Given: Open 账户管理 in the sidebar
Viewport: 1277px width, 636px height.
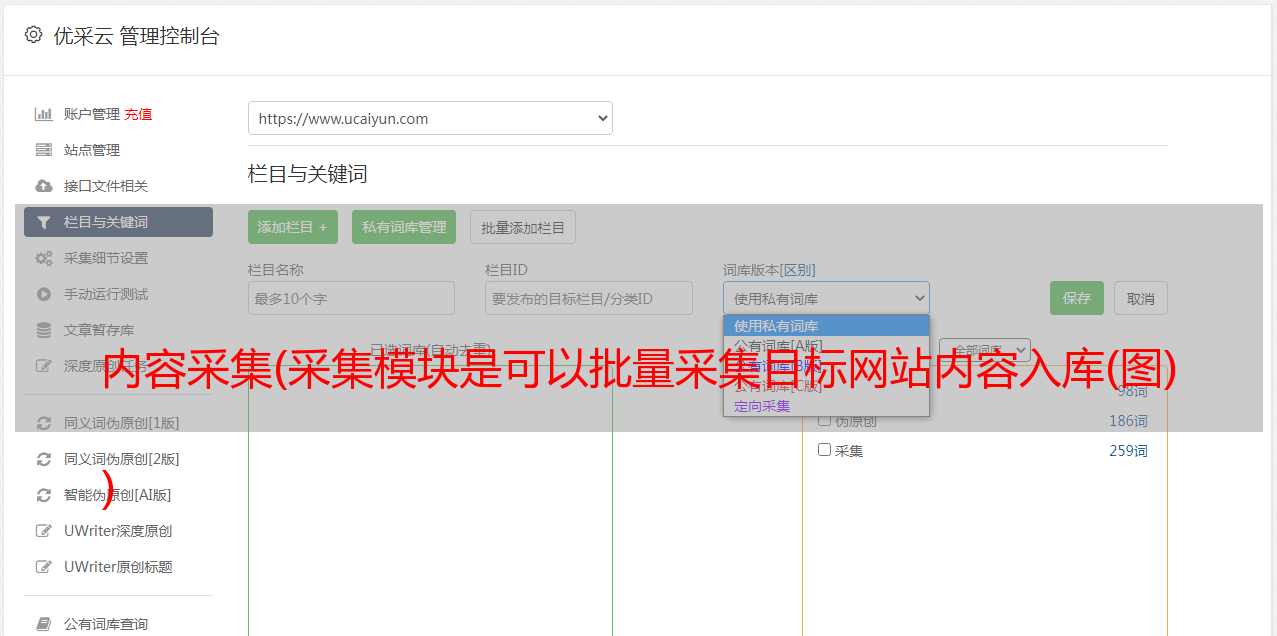Looking at the screenshot, I should (92, 114).
